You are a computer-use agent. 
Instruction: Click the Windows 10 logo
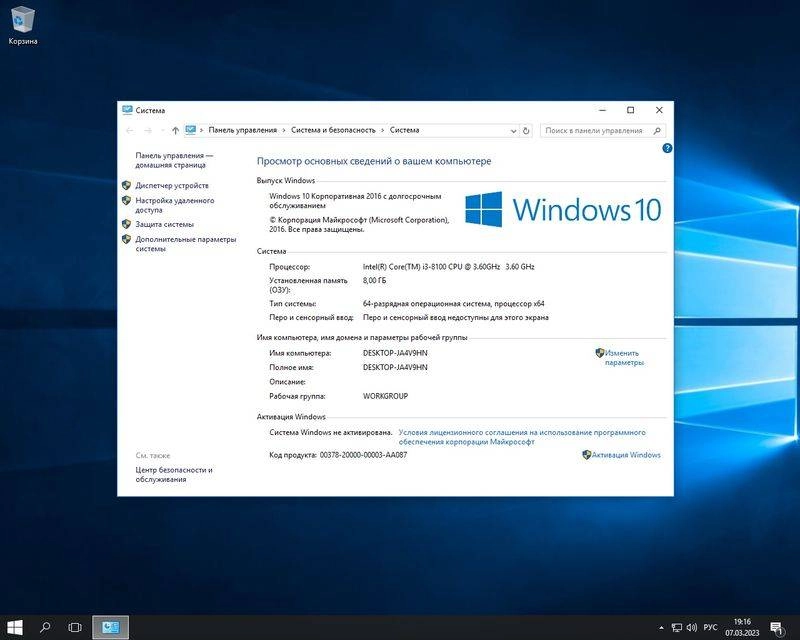pos(563,209)
